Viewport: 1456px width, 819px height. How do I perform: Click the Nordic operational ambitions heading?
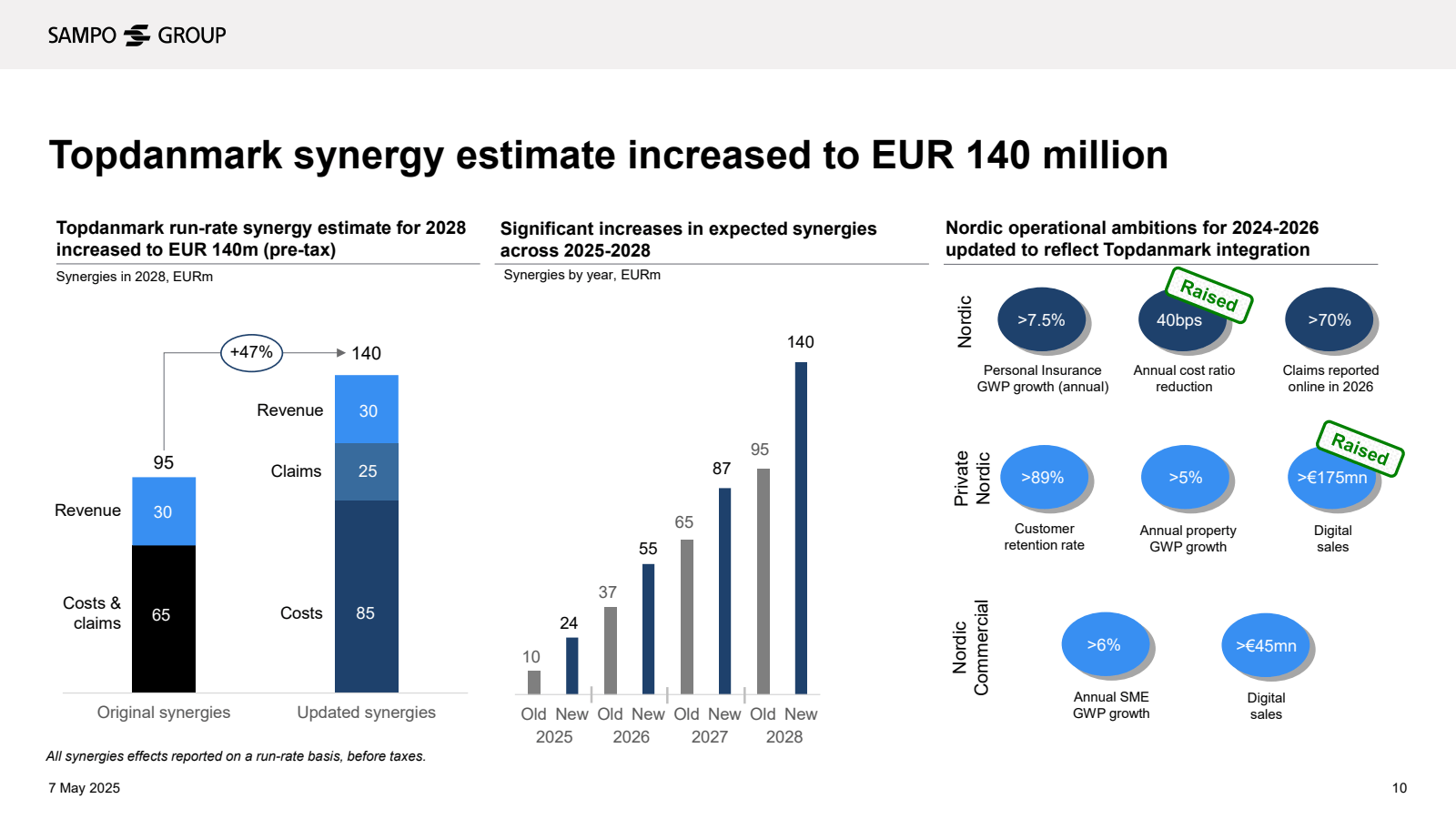point(1132,238)
